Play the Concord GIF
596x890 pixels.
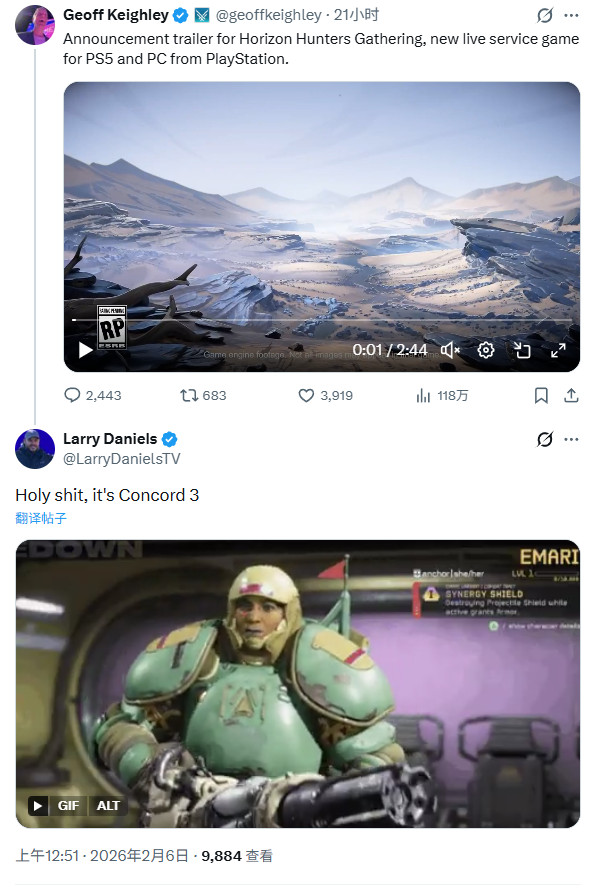37,805
